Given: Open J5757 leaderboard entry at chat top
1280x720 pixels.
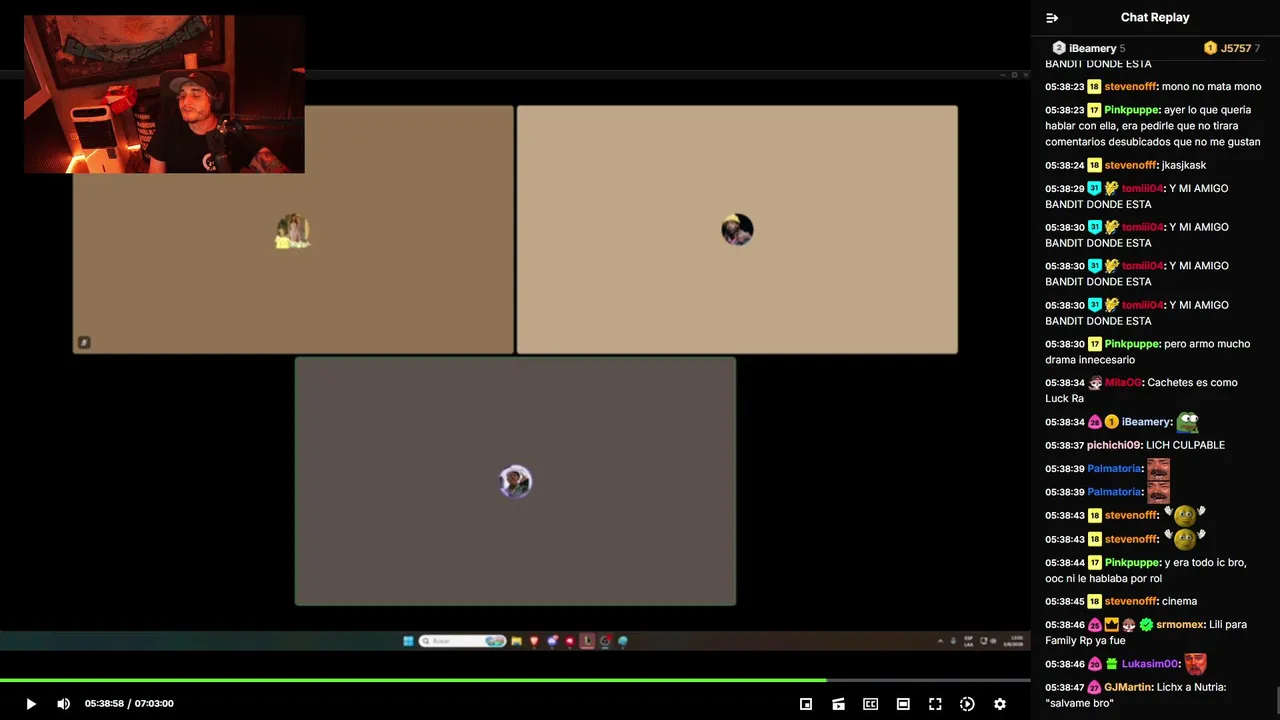Looking at the screenshot, I should pos(1232,48).
